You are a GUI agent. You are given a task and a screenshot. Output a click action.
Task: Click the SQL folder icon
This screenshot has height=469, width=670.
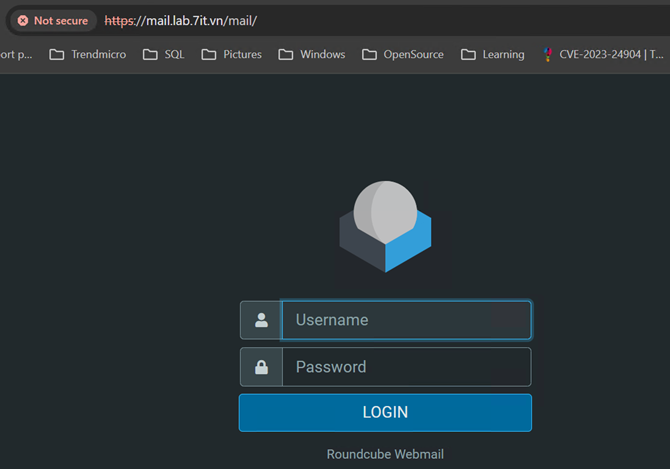click(150, 55)
